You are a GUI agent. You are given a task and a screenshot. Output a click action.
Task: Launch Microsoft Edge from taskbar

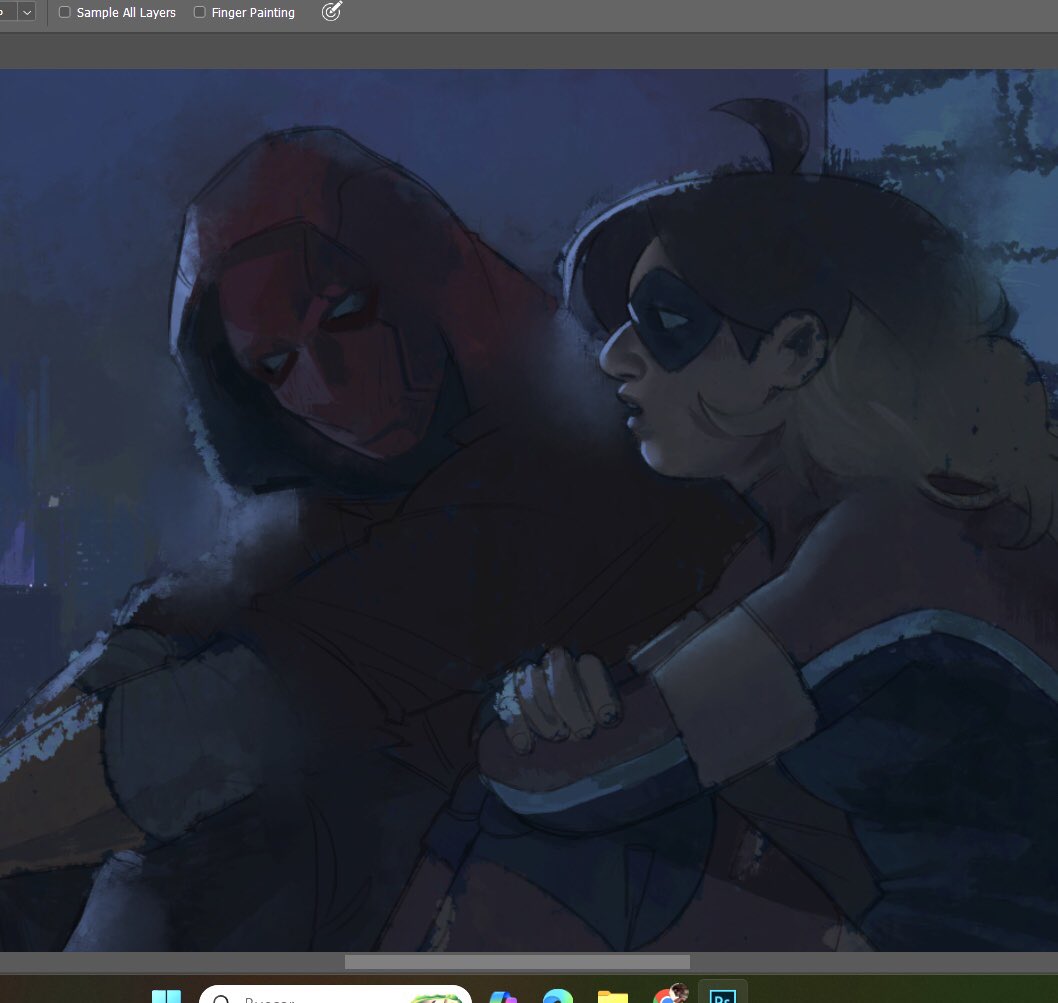coord(557,996)
